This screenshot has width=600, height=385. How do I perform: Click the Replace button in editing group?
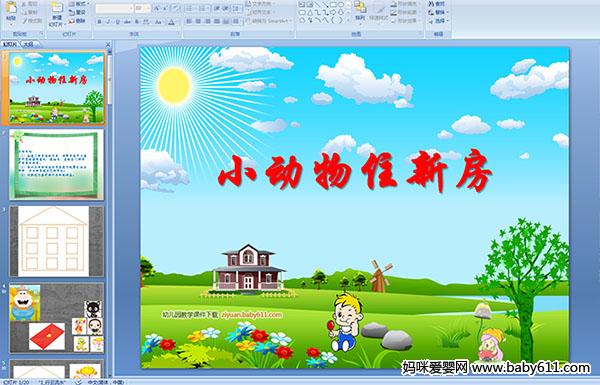439,12
